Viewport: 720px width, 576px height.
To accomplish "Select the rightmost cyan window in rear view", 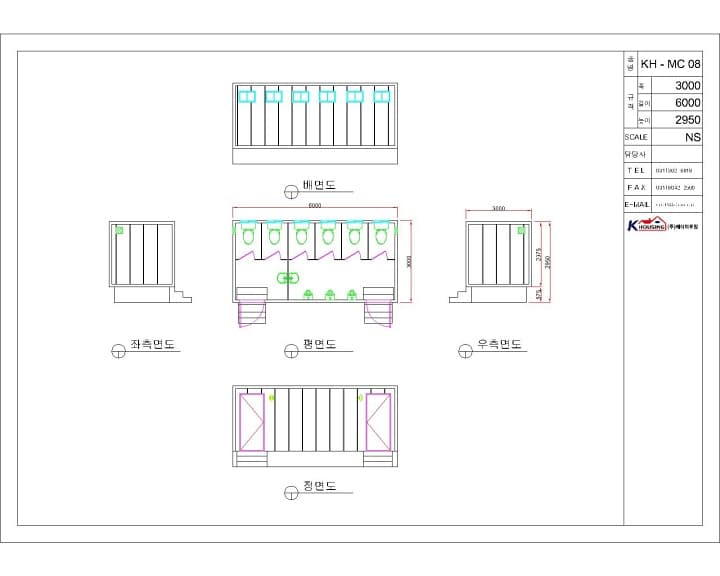I will click(382, 96).
